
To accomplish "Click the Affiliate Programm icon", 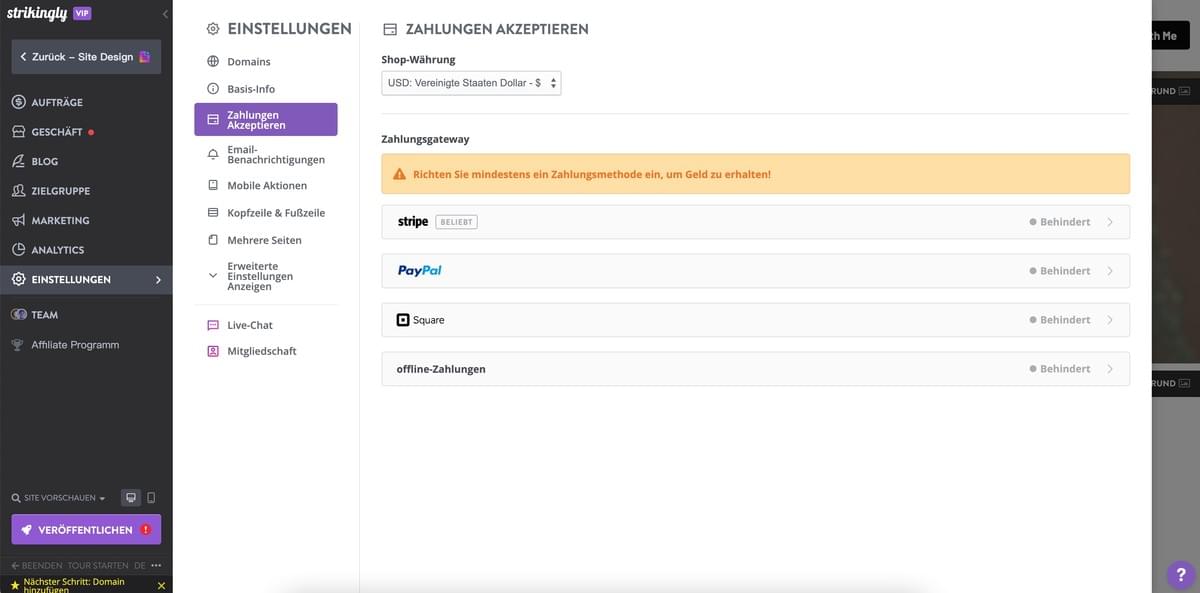I will point(17,344).
